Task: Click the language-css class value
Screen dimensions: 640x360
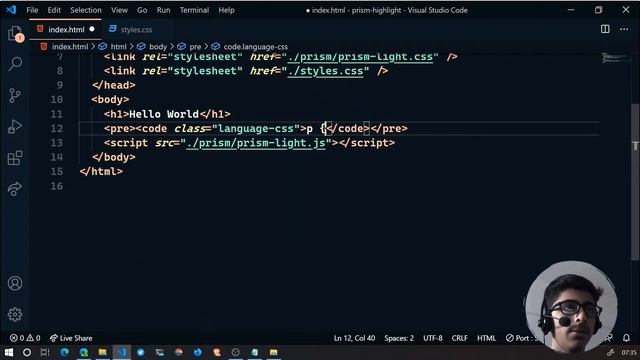Action: [x=256, y=129]
